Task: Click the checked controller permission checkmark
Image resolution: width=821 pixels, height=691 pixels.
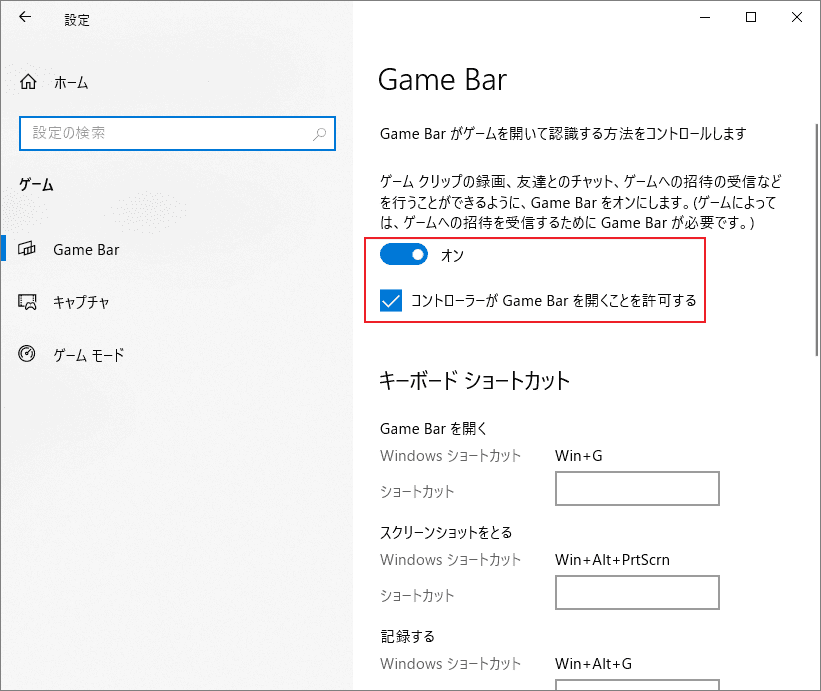Action: pyautogui.click(x=391, y=300)
